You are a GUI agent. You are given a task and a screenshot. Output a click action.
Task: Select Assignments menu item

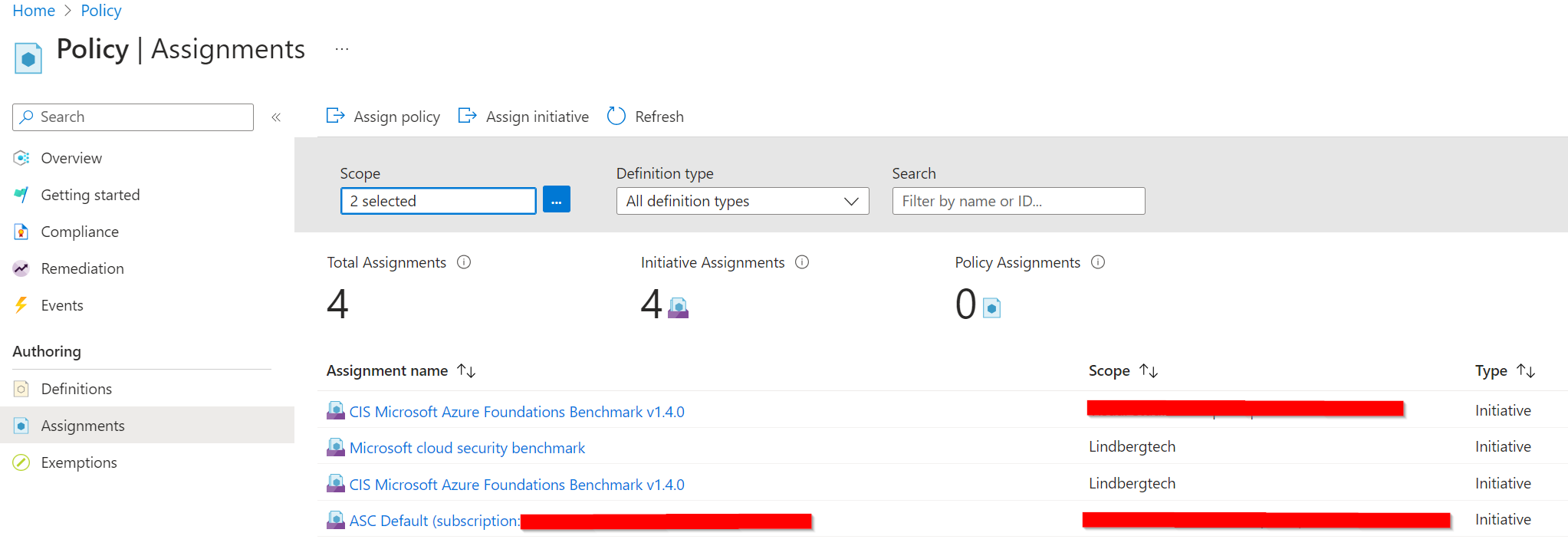click(147, 426)
